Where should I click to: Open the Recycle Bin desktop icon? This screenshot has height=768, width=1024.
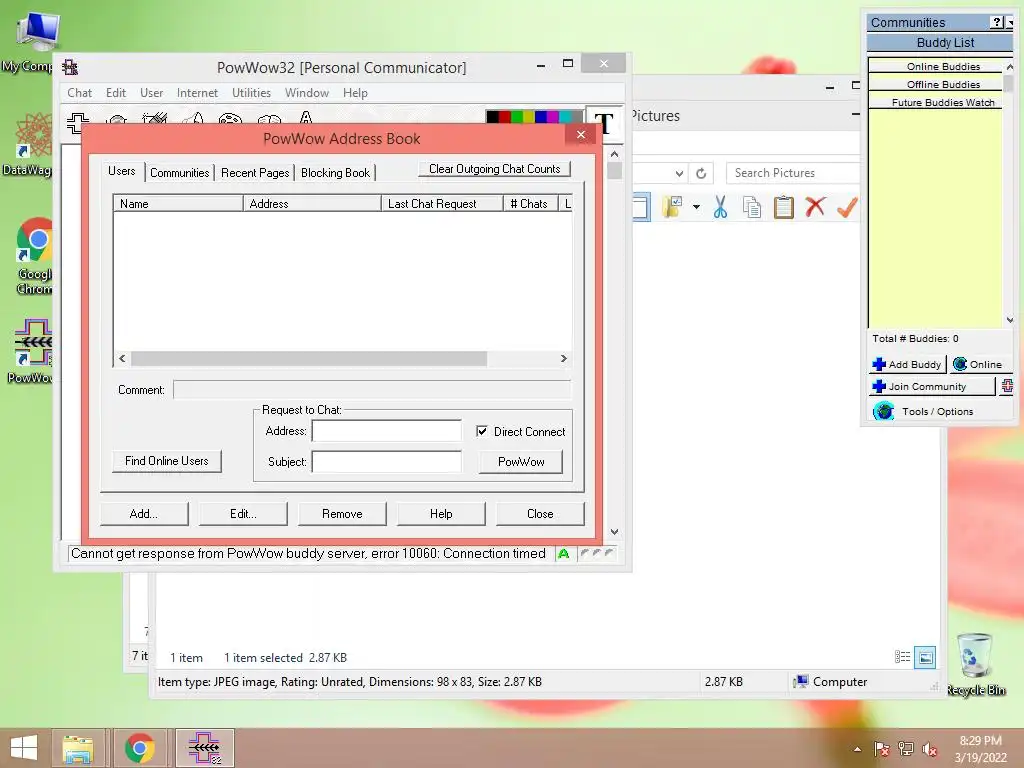[x=975, y=664]
